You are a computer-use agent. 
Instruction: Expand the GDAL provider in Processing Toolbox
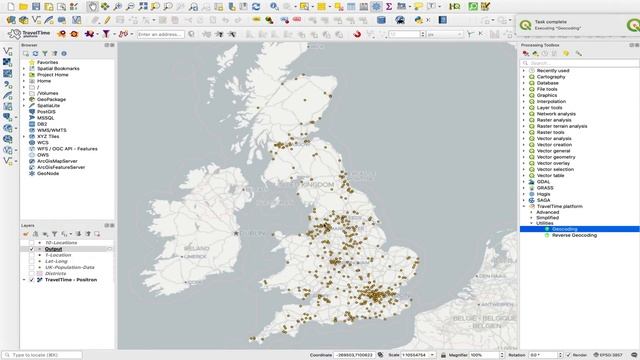(524, 182)
